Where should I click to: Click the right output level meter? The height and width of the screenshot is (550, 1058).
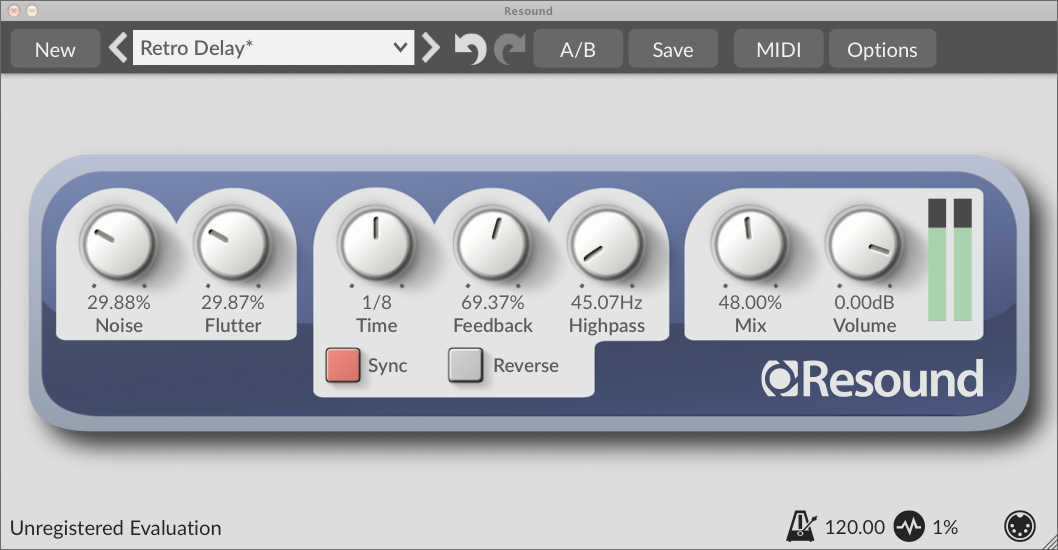(963, 260)
